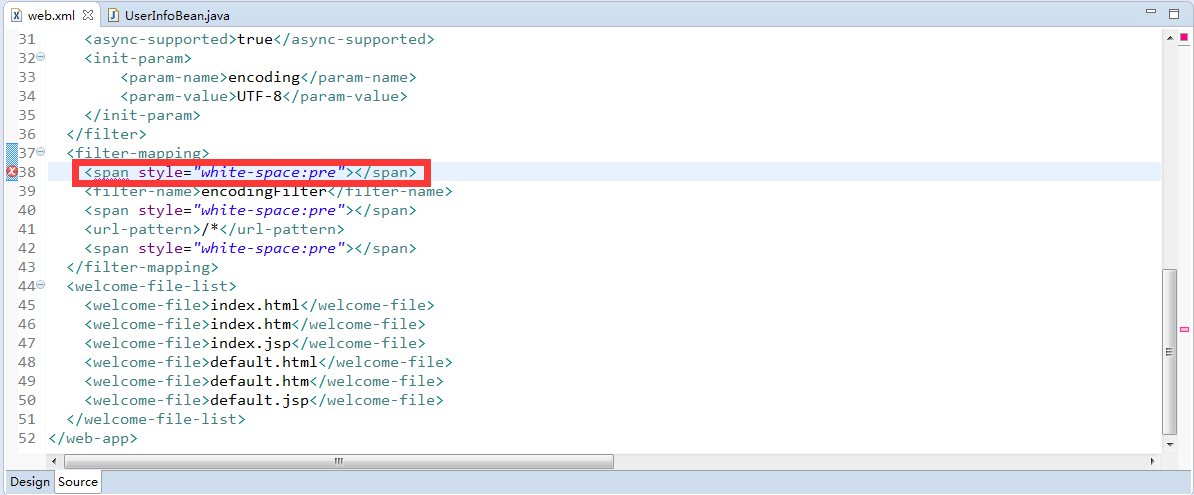Click the UTF-8 param value
The height and width of the screenshot is (495, 1194).
pyautogui.click(x=259, y=96)
